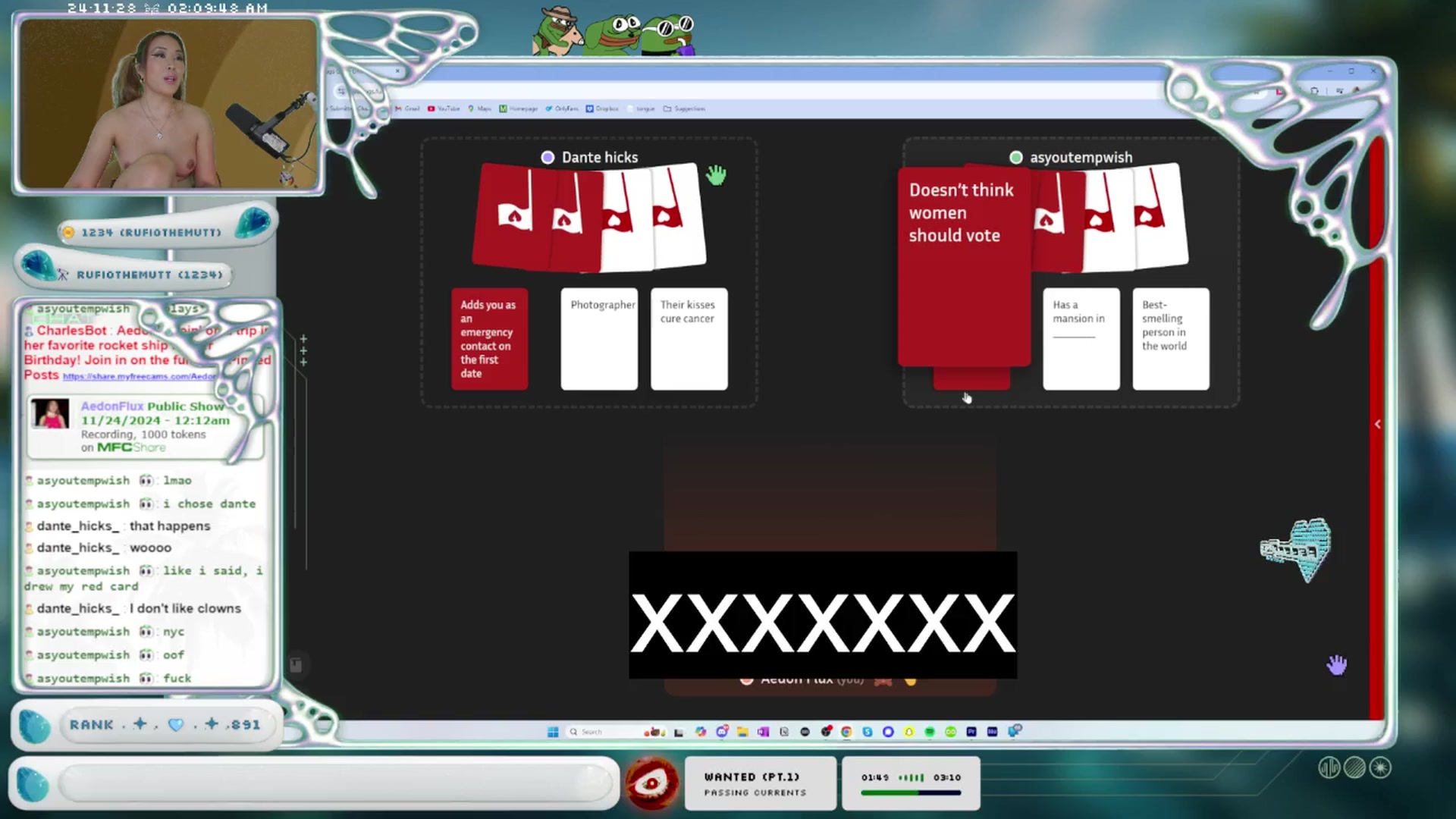Click the green hand icon beside Dante hicks

(716, 175)
